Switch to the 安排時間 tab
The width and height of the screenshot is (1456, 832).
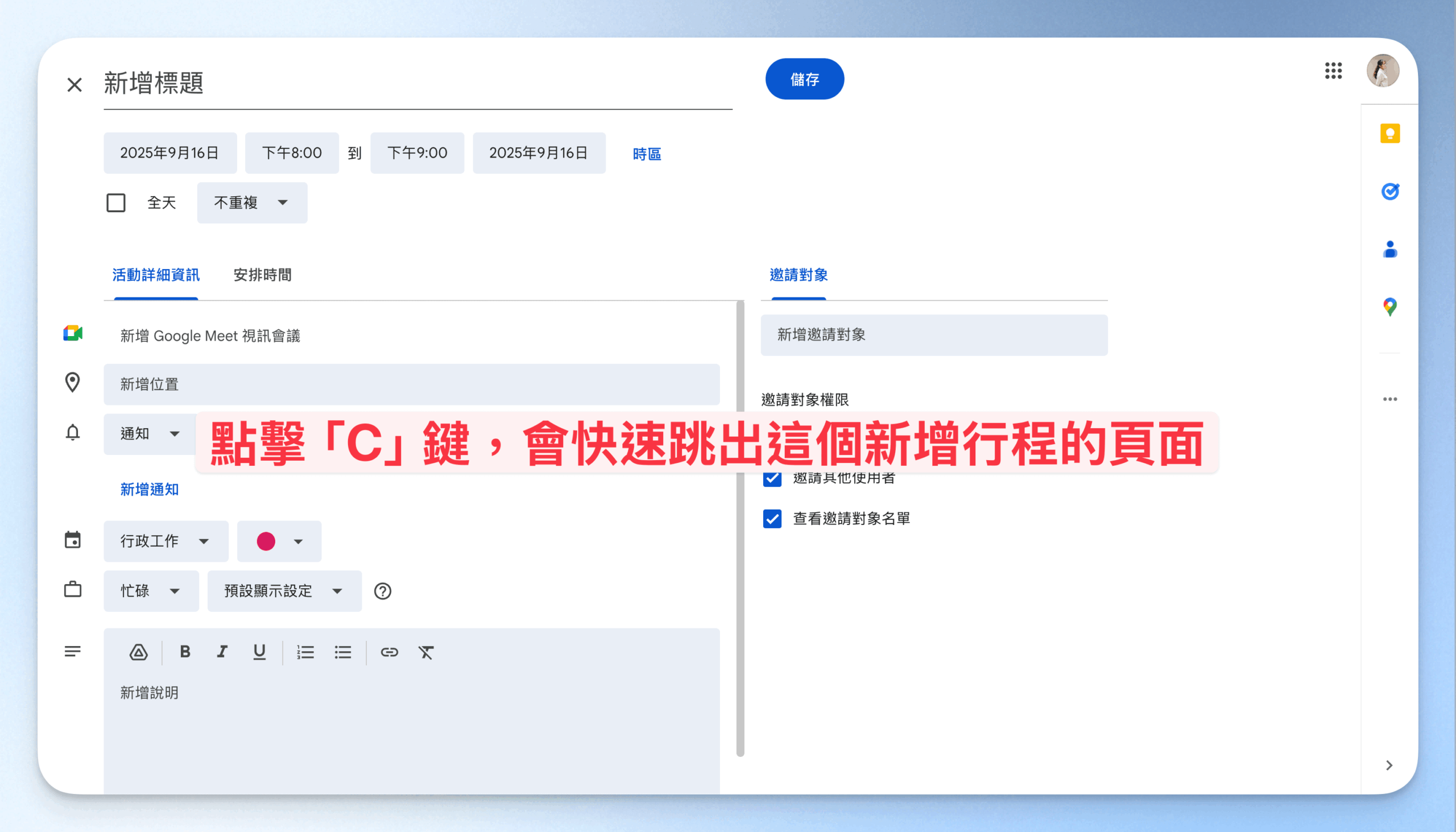[262, 275]
